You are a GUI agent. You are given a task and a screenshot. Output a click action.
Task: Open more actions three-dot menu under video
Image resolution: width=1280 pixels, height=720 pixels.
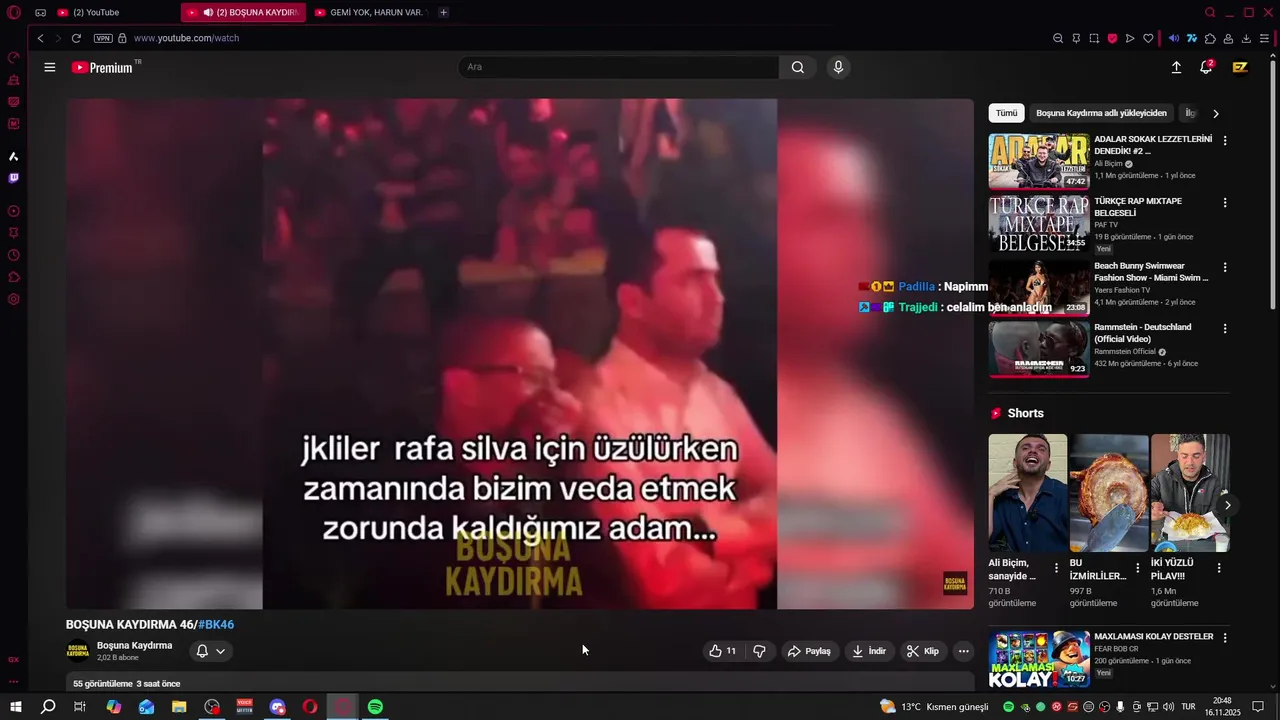[x=963, y=651]
